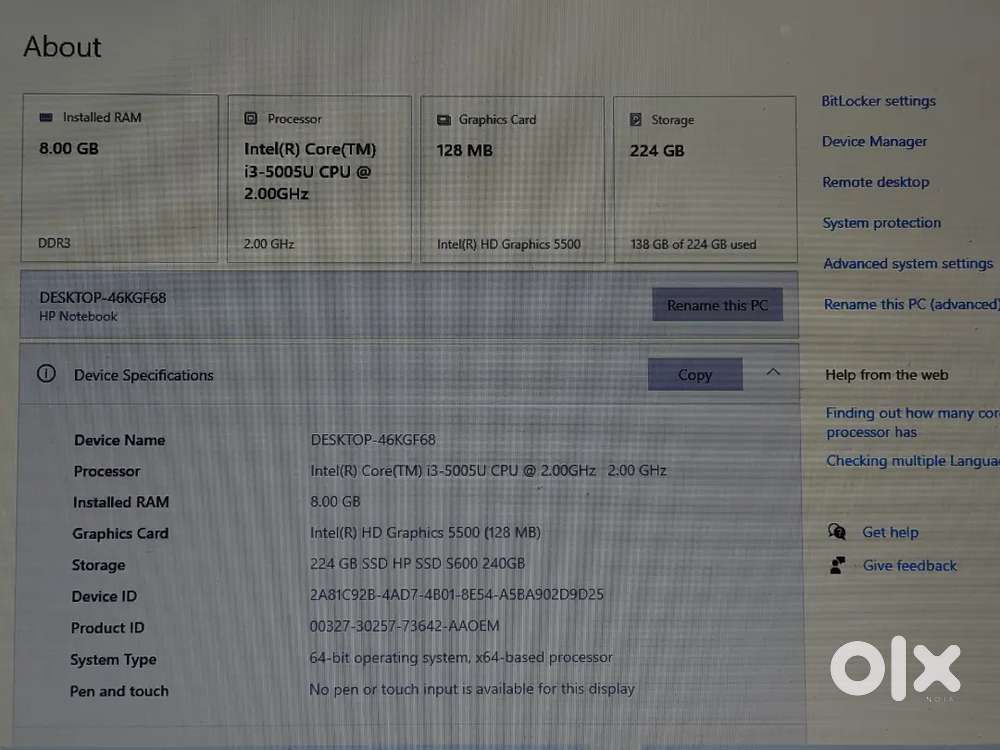1000x750 pixels.
Task: Collapse the Device Specifications section
Action: [x=773, y=371]
